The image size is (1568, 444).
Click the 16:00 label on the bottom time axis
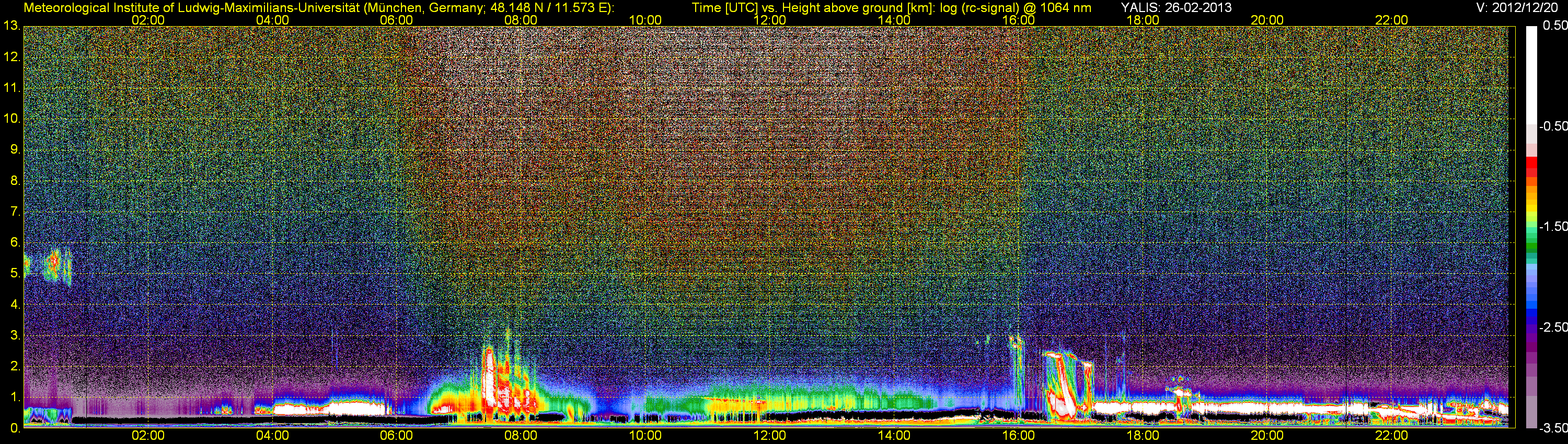click(x=1018, y=436)
